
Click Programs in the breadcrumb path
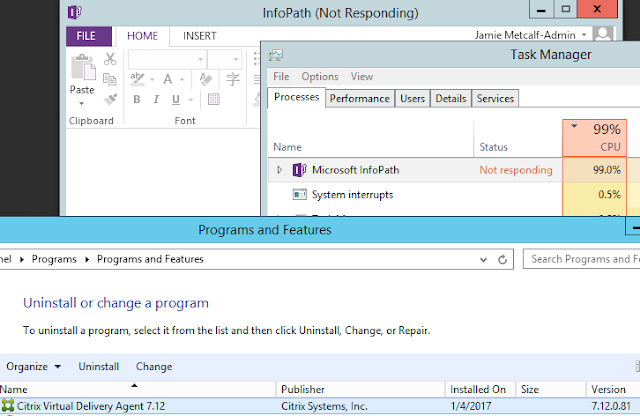pyautogui.click(x=54, y=259)
